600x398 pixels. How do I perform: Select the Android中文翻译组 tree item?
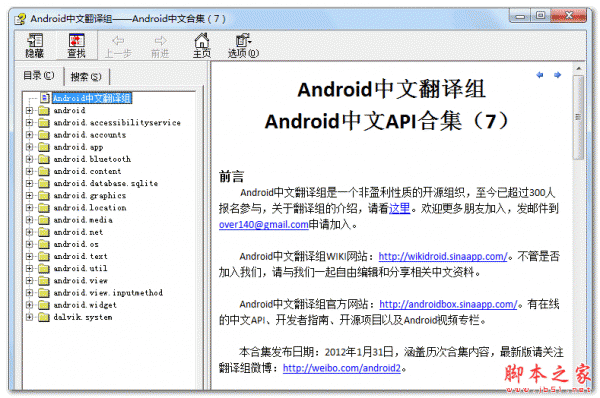click(92, 98)
